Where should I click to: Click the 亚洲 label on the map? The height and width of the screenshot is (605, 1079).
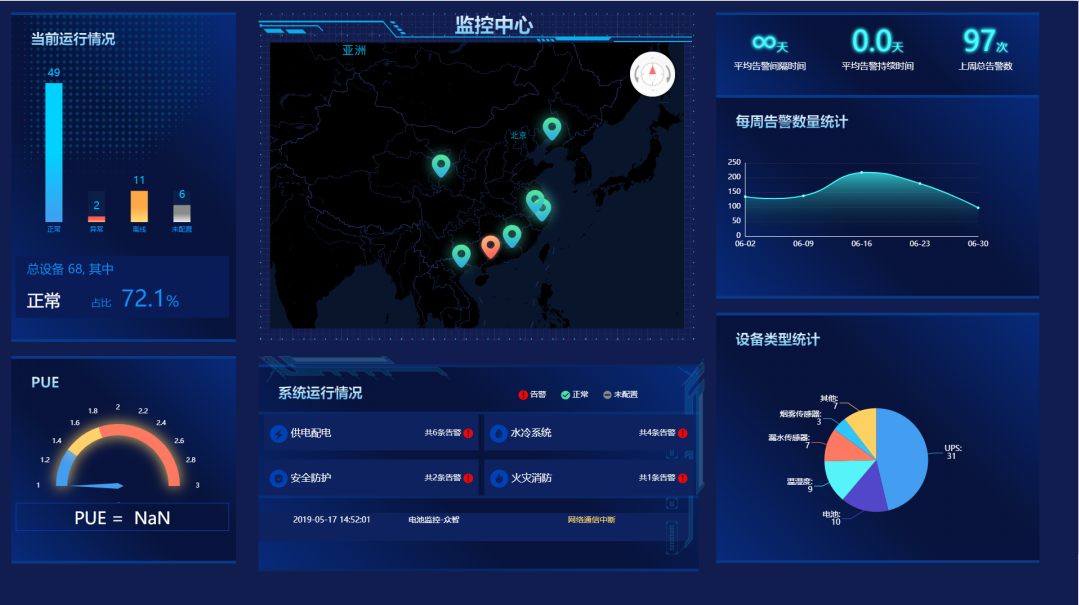(354, 50)
